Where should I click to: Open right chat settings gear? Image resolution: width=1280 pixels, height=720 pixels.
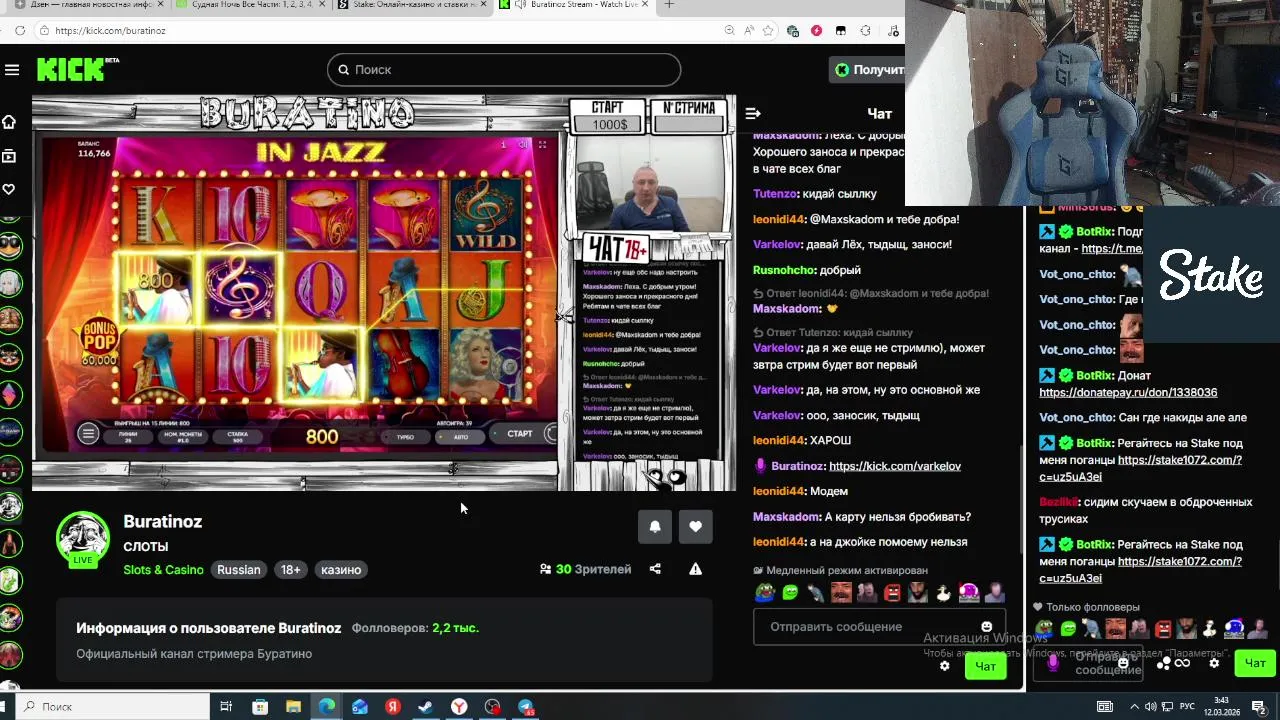1214,663
